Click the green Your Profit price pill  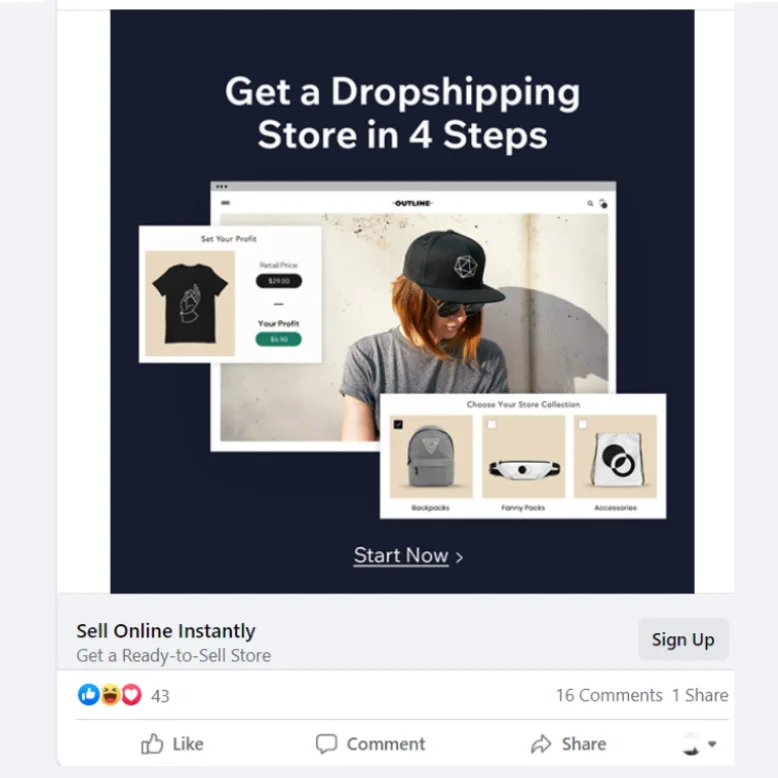point(278,339)
